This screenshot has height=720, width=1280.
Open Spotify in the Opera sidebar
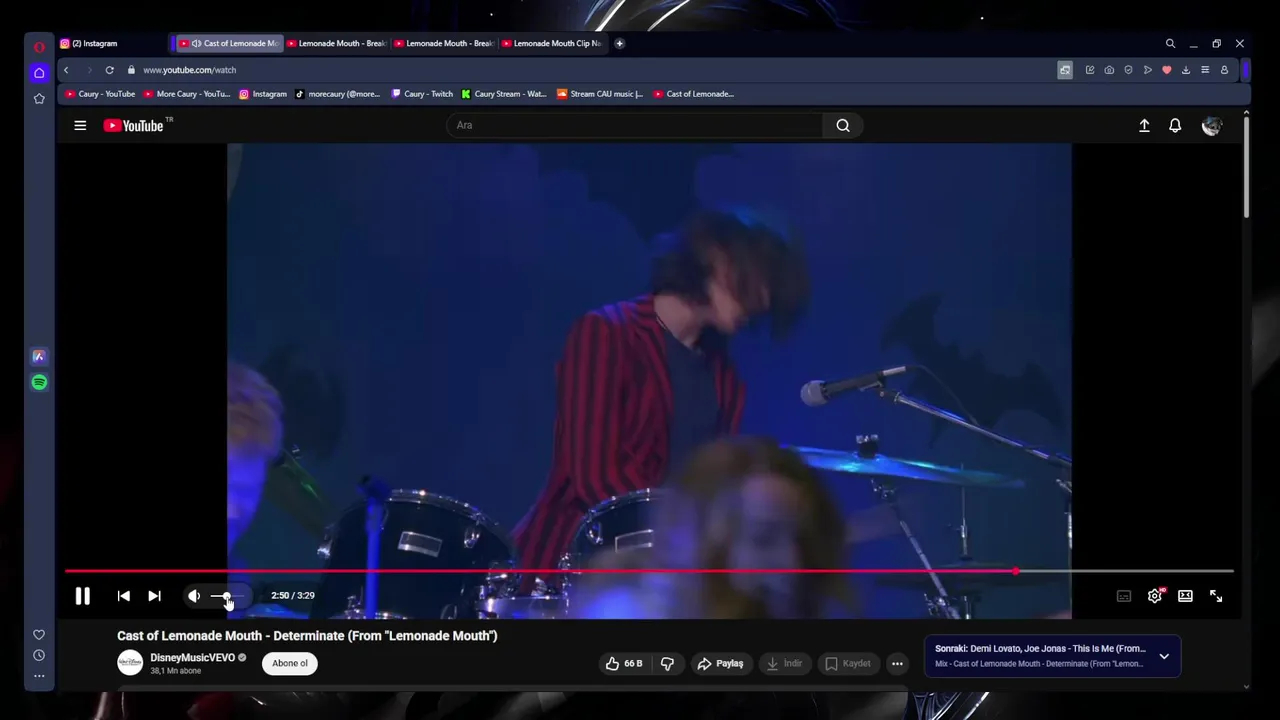coord(39,382)
